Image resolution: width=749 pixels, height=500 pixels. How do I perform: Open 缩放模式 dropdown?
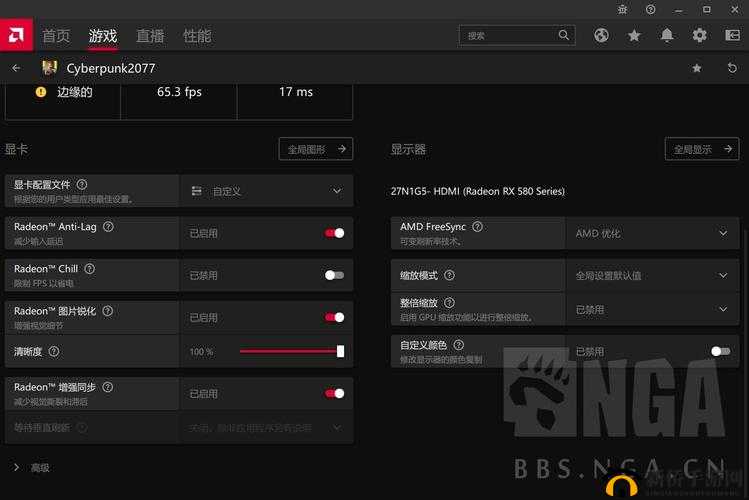pos(652,276)
